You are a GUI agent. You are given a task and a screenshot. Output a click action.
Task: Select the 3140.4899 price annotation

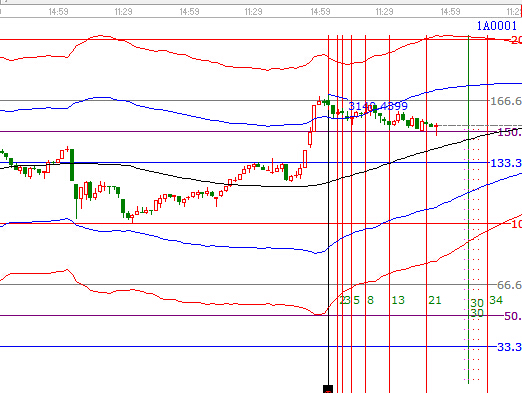pos(378,106)
